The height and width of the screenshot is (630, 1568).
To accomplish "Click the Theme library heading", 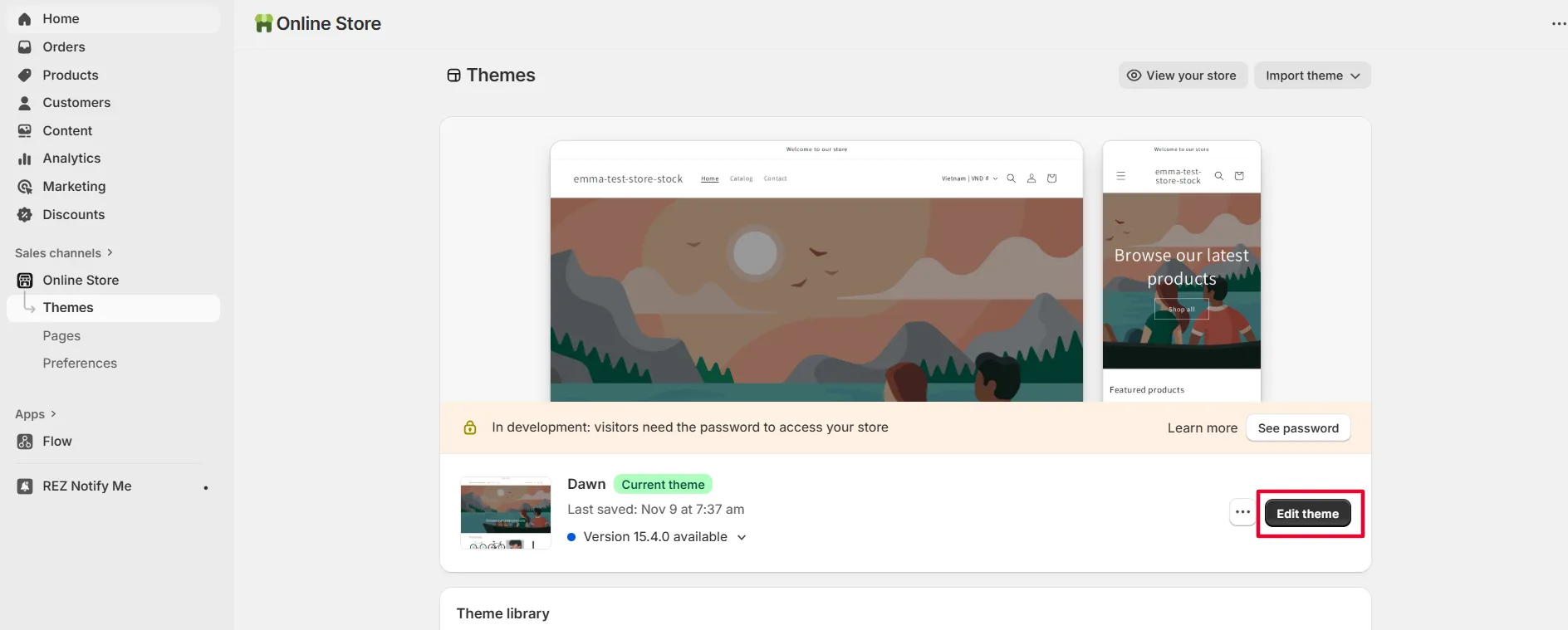I will [x=502, y=613].
